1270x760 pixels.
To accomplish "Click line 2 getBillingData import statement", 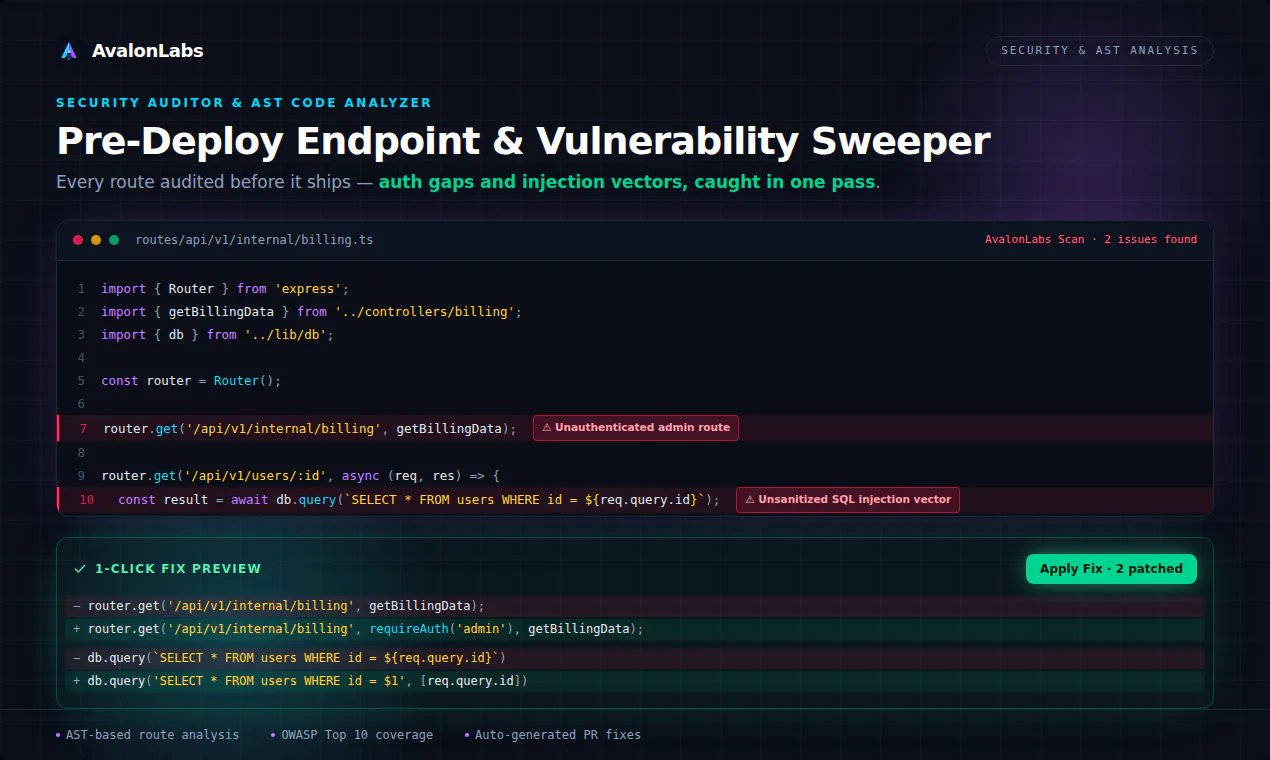I will click(312, 312).
